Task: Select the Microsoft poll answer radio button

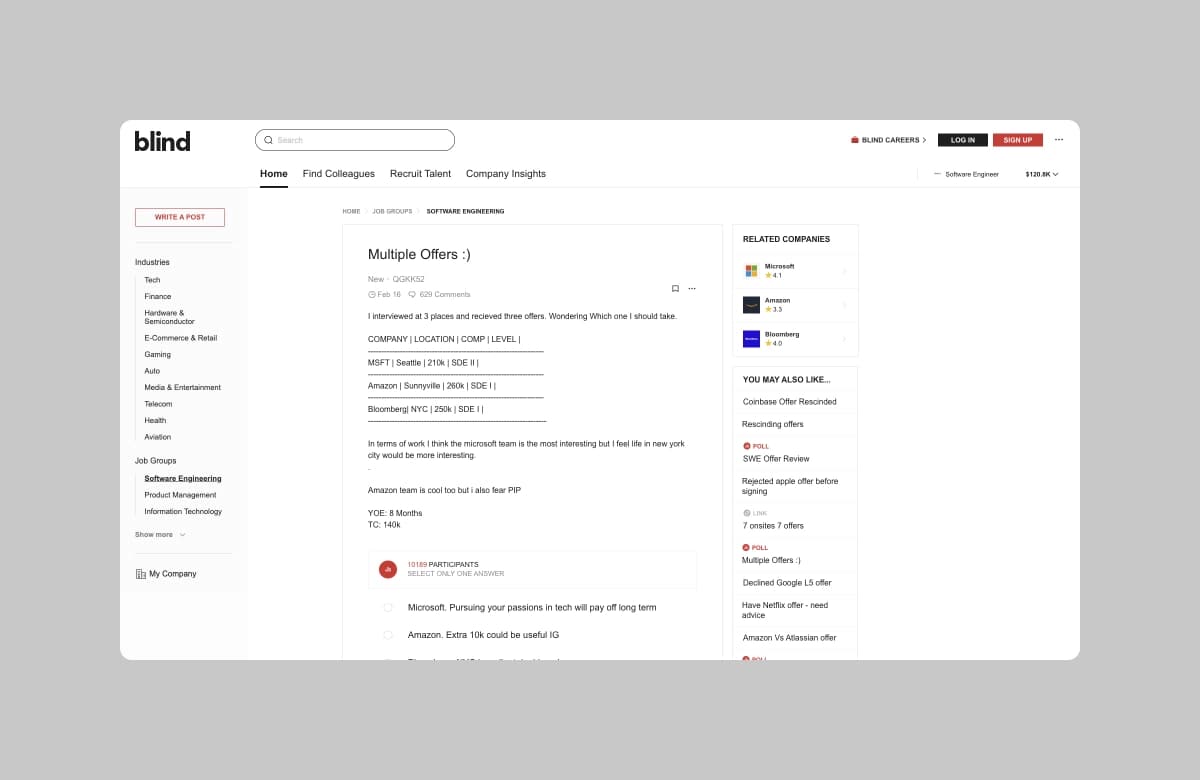Action: 388,608
